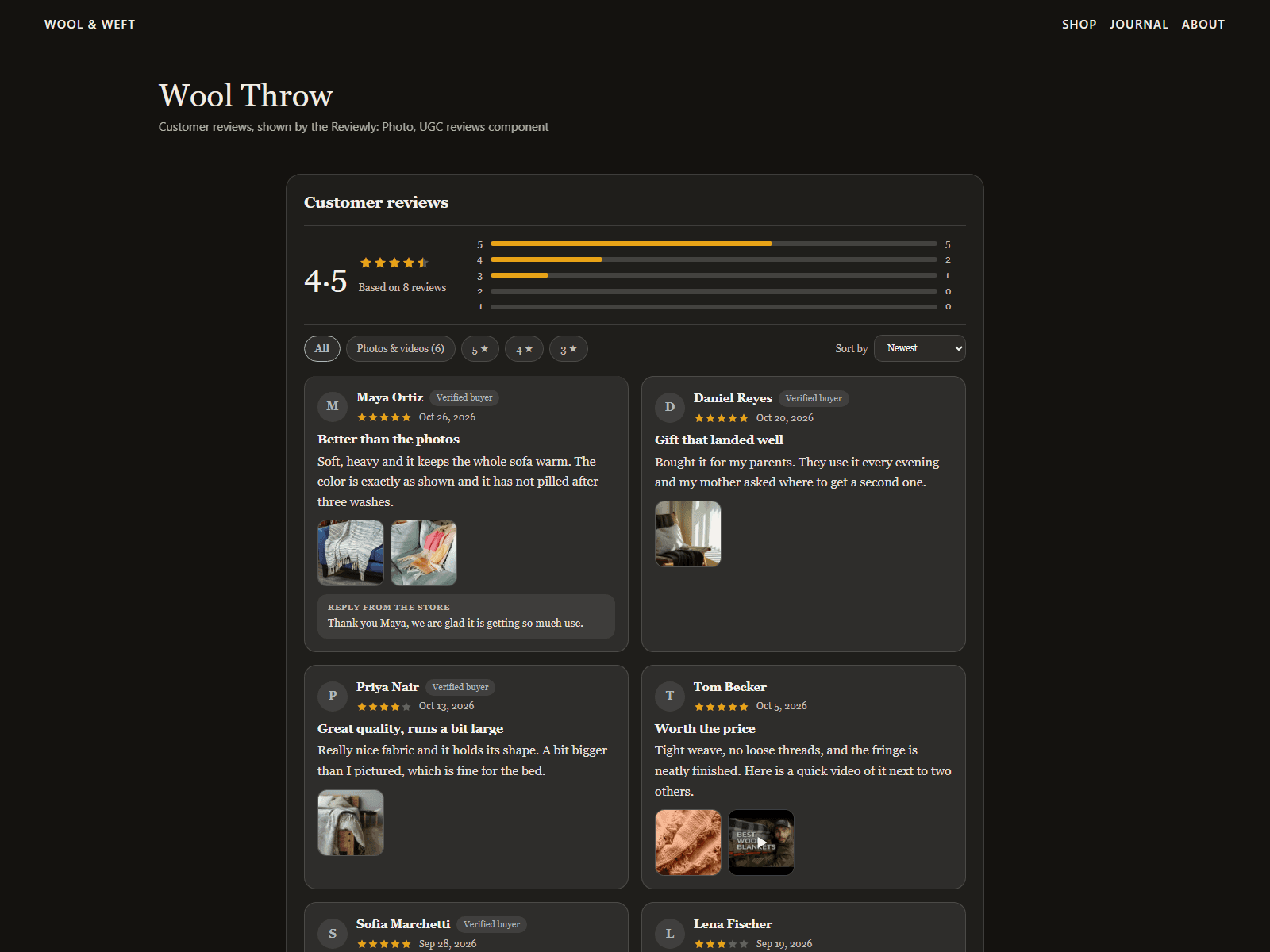Click the 5-star rating bar

tap(714, 244)
